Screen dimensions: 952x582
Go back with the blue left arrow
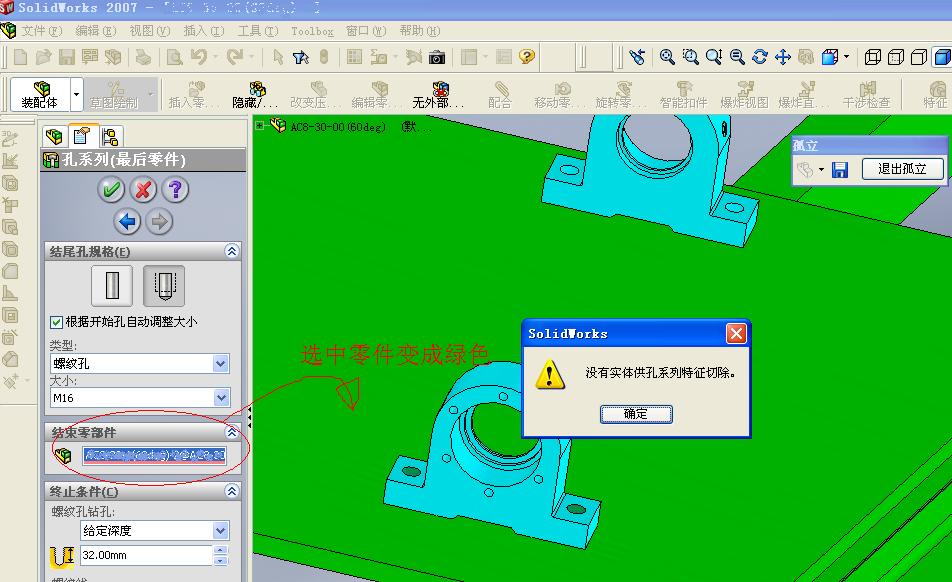pyautogui.click(x=127, y=222)
